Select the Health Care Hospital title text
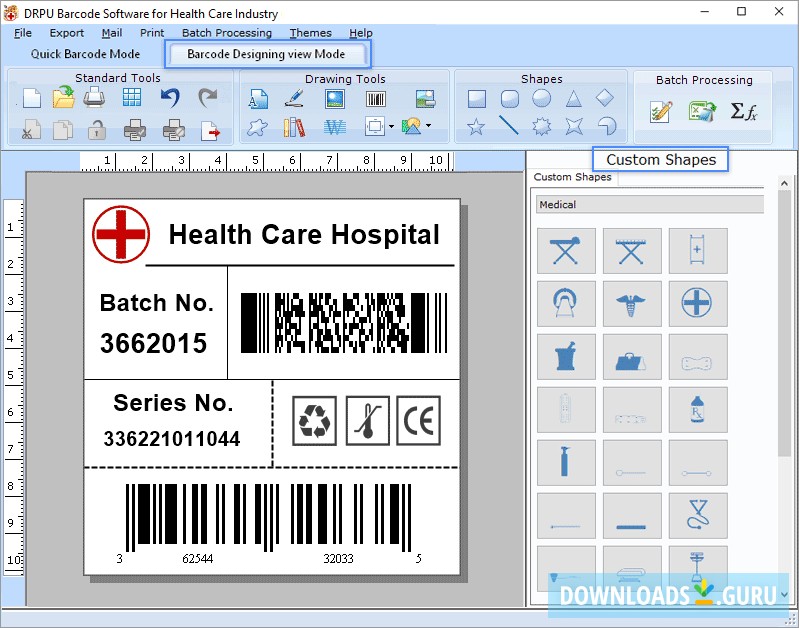This screenshot has width=799, height=628. click(x=304, y=235)
